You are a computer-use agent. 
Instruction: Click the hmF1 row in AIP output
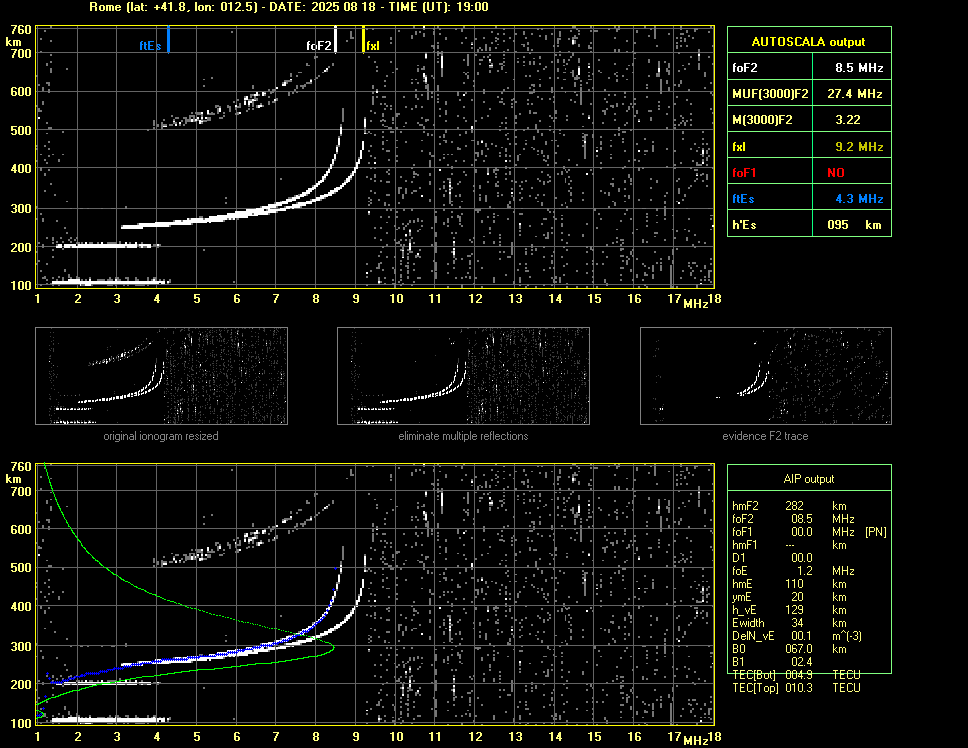click(789, 545)
